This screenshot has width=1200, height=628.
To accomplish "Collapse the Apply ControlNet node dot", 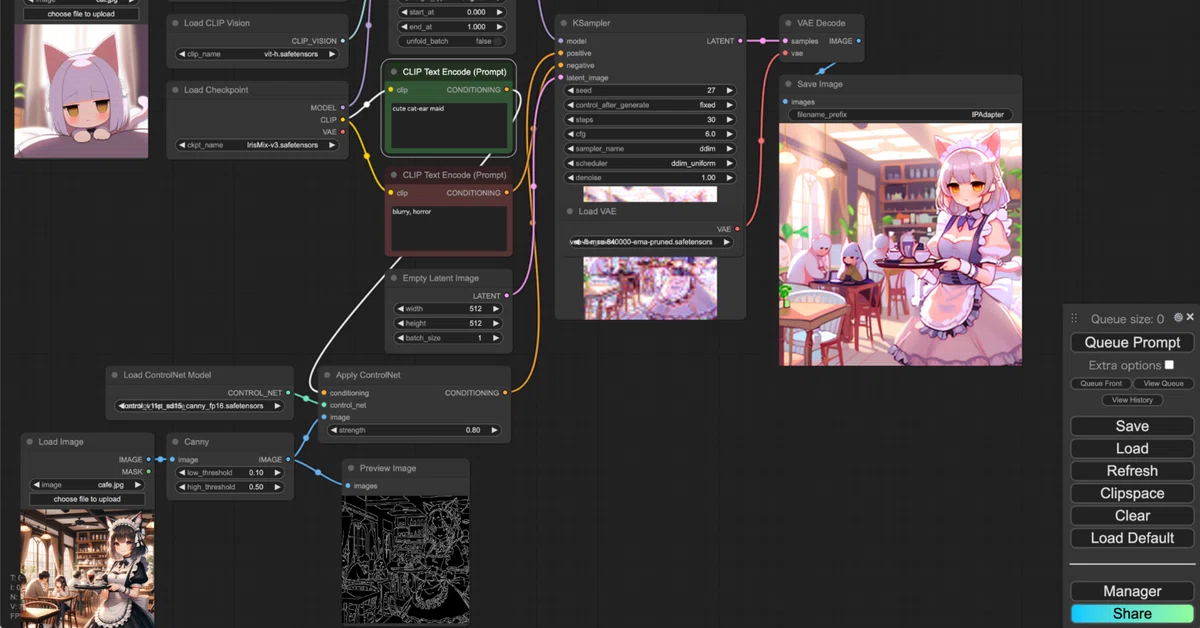I will tap(326, 375).
